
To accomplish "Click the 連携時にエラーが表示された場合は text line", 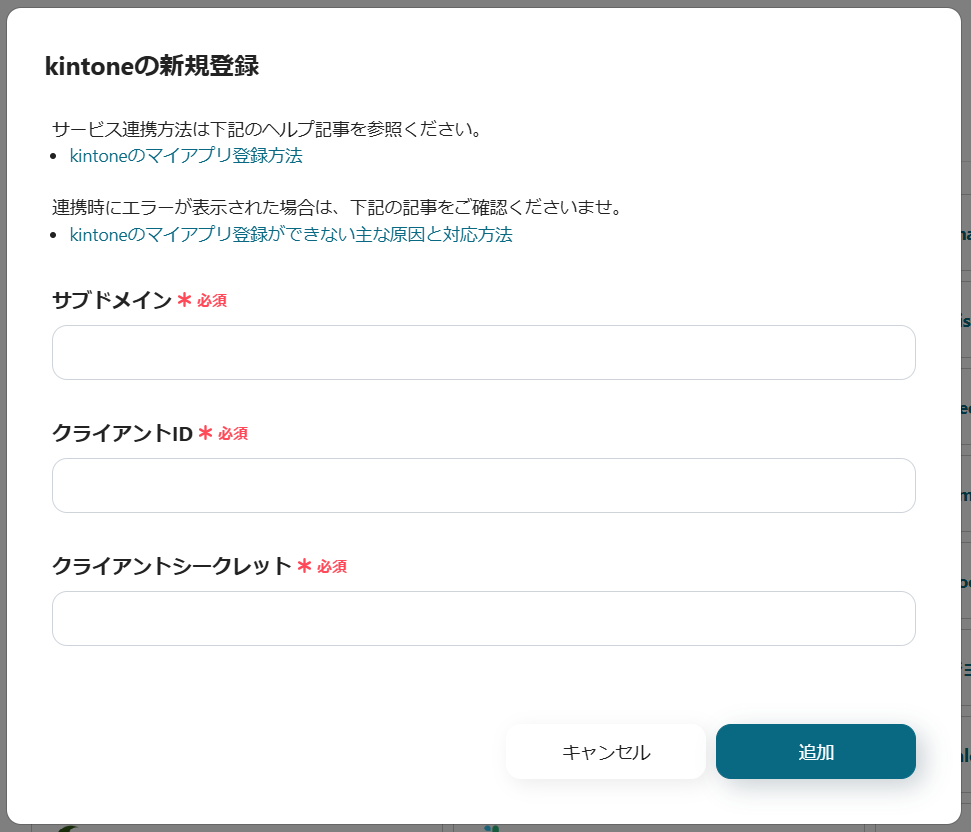I will click(337, 207).
